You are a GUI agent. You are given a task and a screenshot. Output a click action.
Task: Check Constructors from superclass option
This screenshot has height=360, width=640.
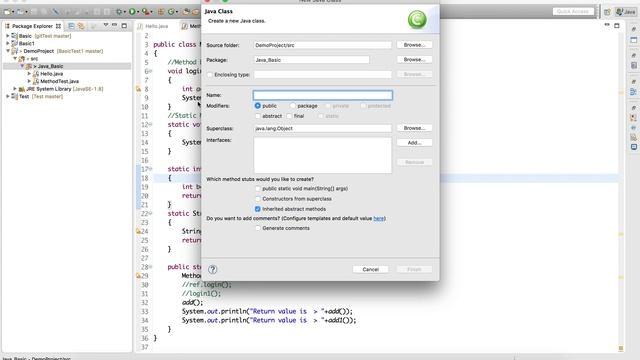258,199
